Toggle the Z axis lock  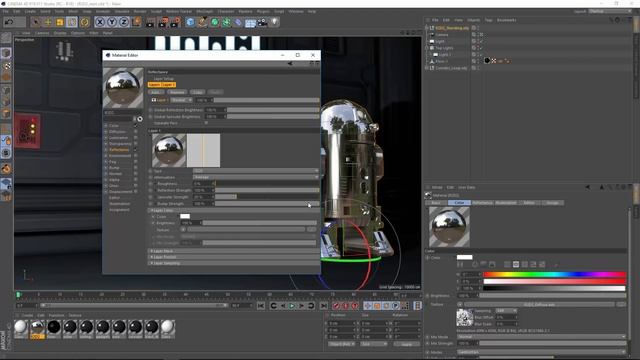[124, 22]
